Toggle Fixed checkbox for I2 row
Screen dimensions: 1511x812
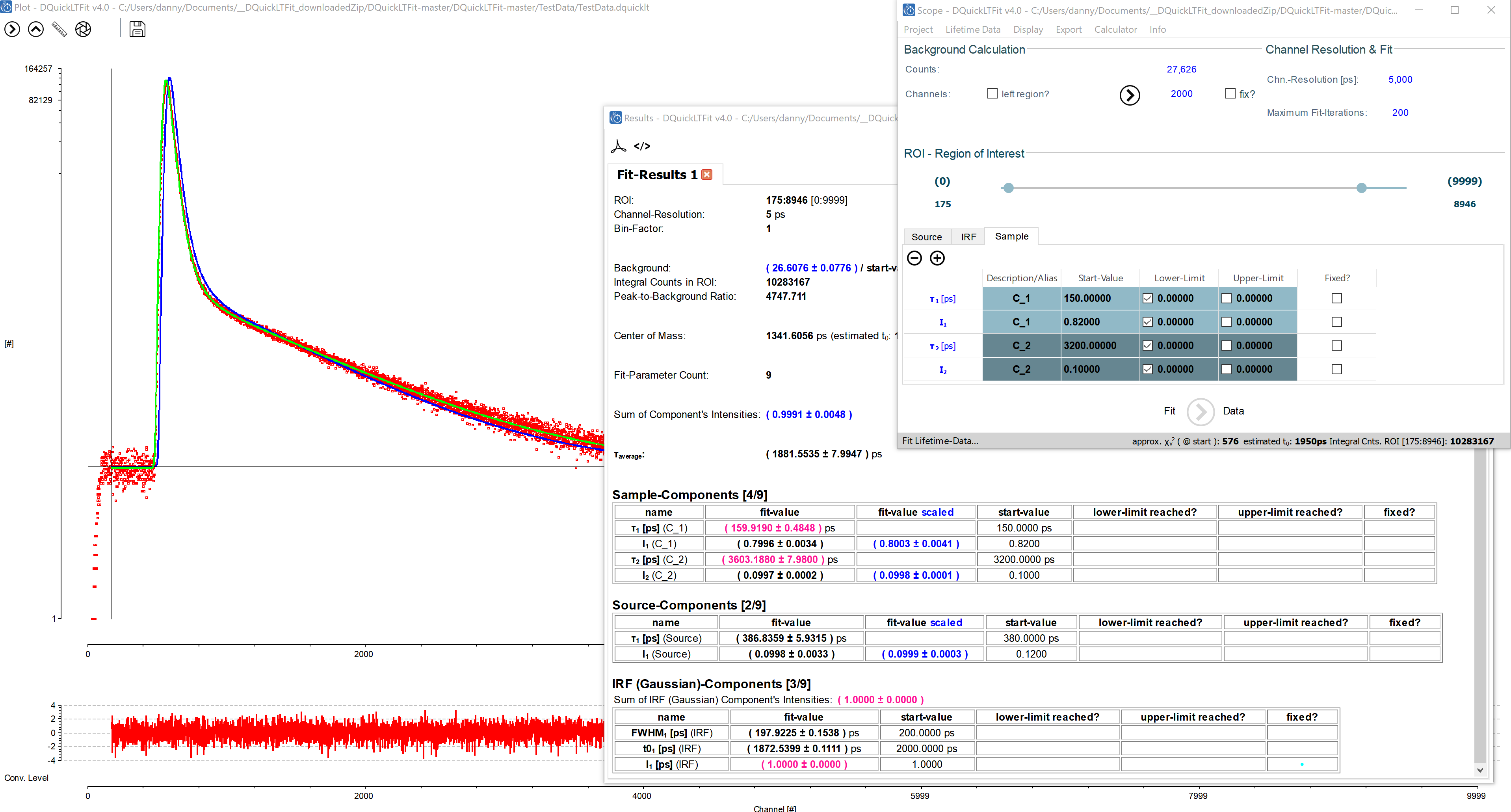coord(1337,370)
